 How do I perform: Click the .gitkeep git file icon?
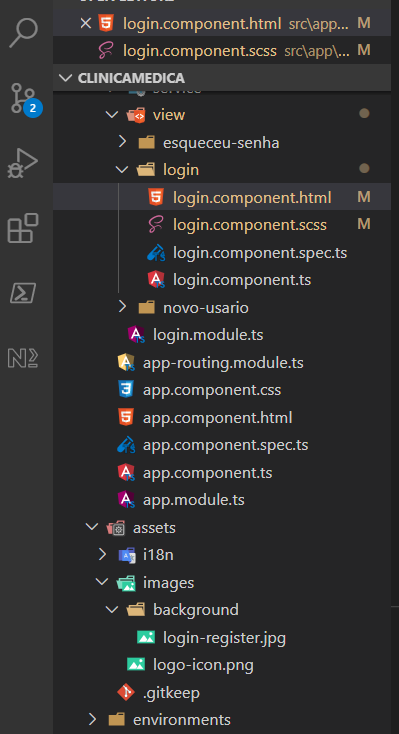[x=126, y=692]
